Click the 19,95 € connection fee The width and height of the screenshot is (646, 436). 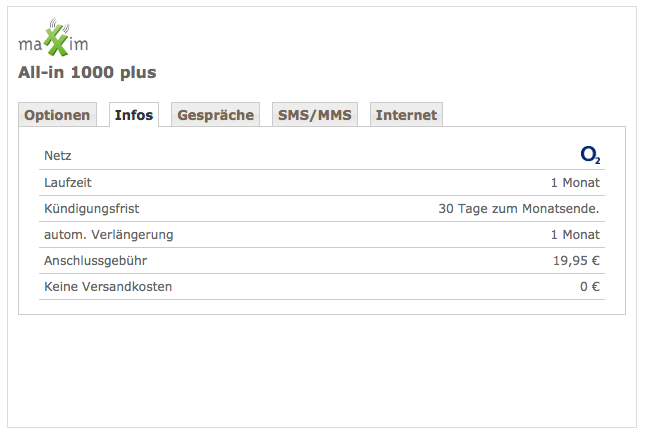tap(576, 261)
